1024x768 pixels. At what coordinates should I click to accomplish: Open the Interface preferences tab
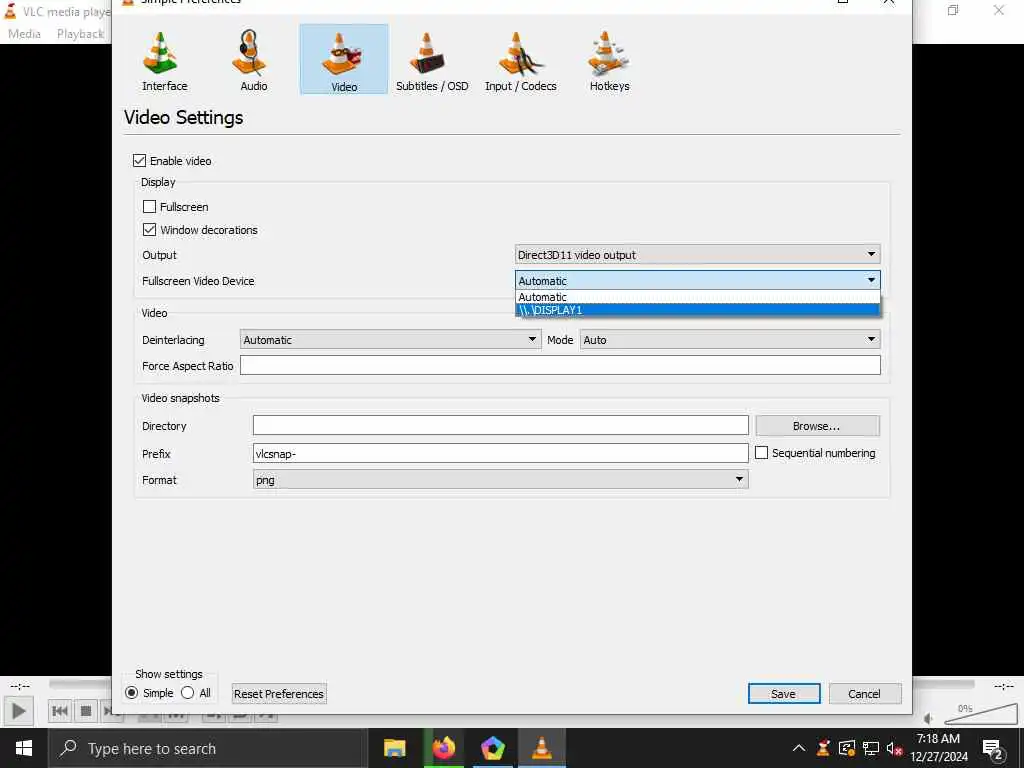coord(165,60)
